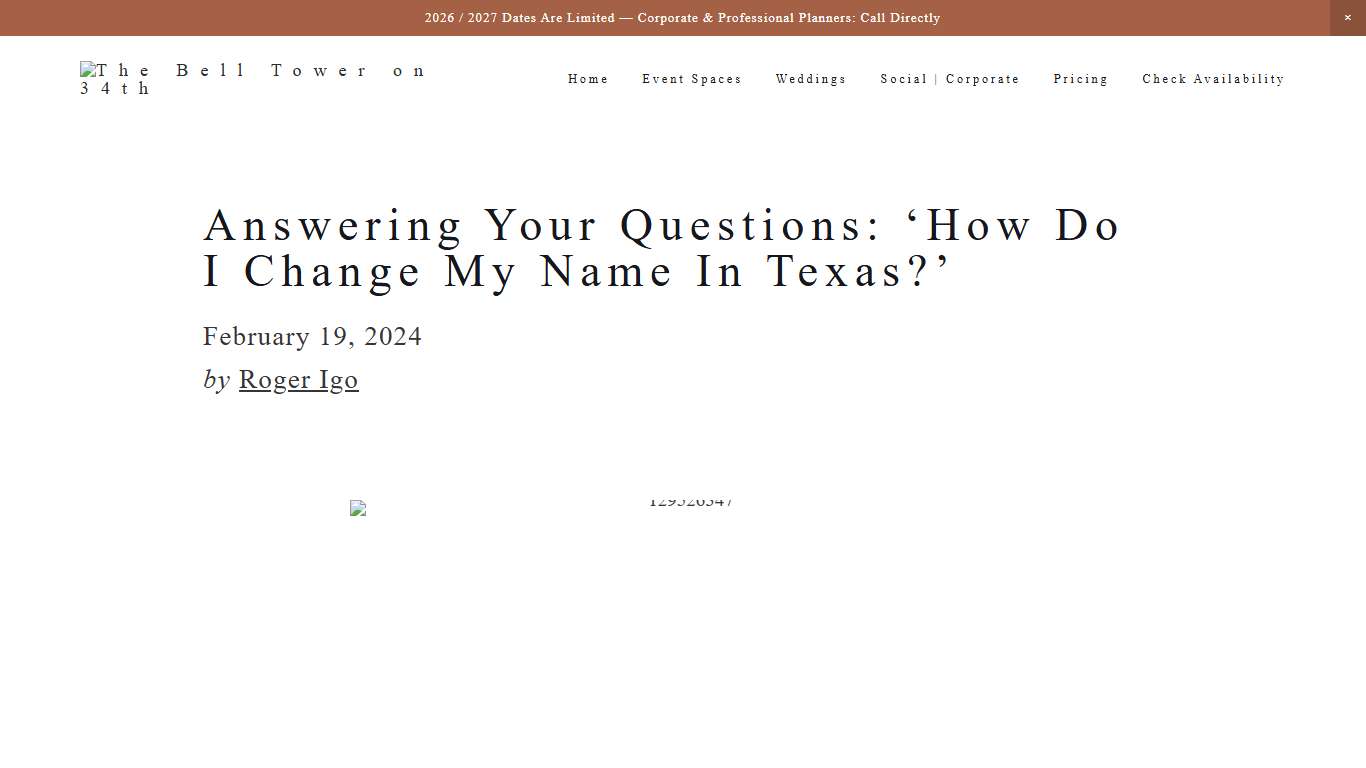The height and width of the screenshot is (768, 1366).
Task: Click the February 19, 2024 date text
Action: click(x=312, y=337)
